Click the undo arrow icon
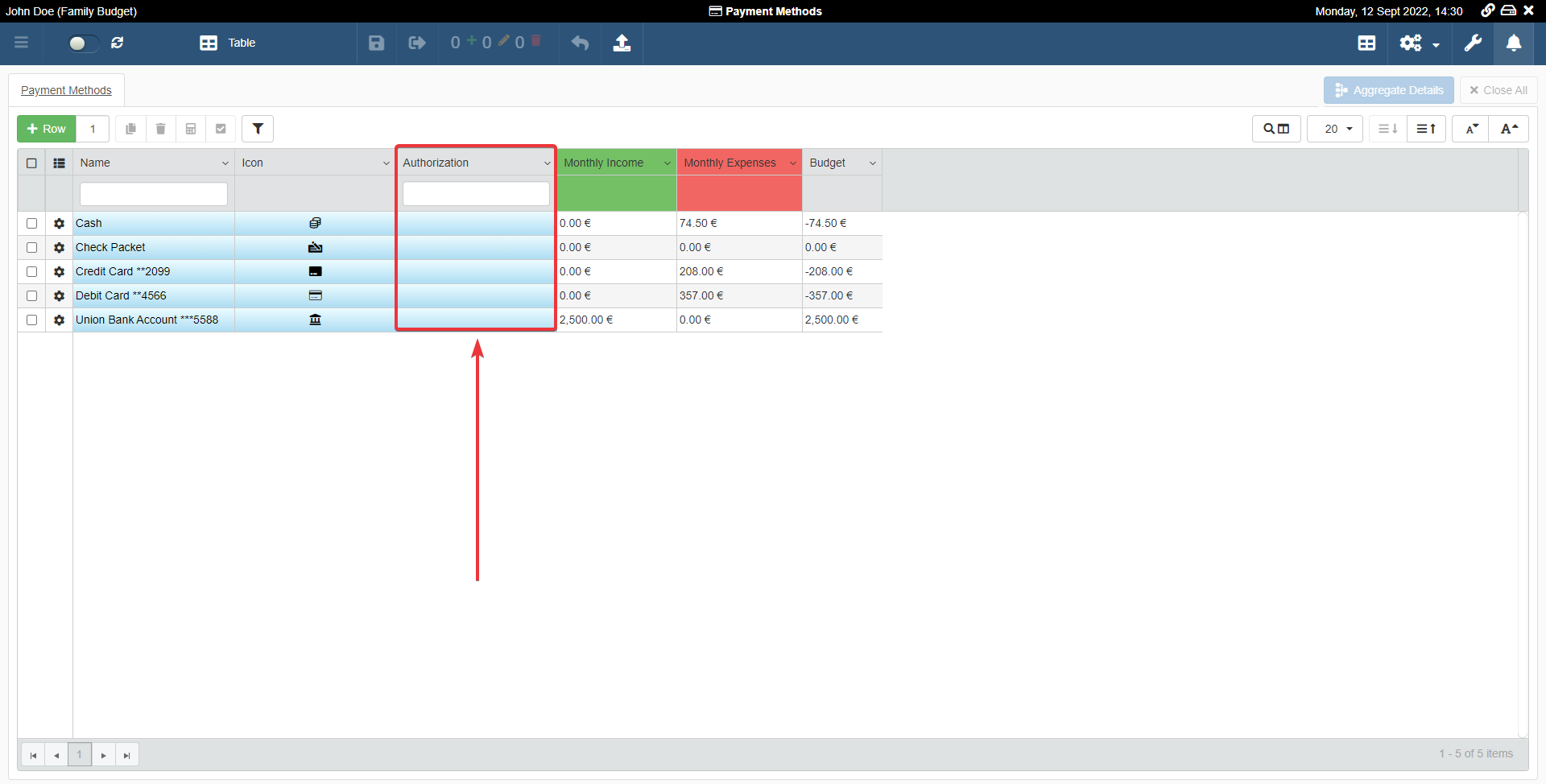The width and height of the screenshot is (1546, 784). (580, 43)
